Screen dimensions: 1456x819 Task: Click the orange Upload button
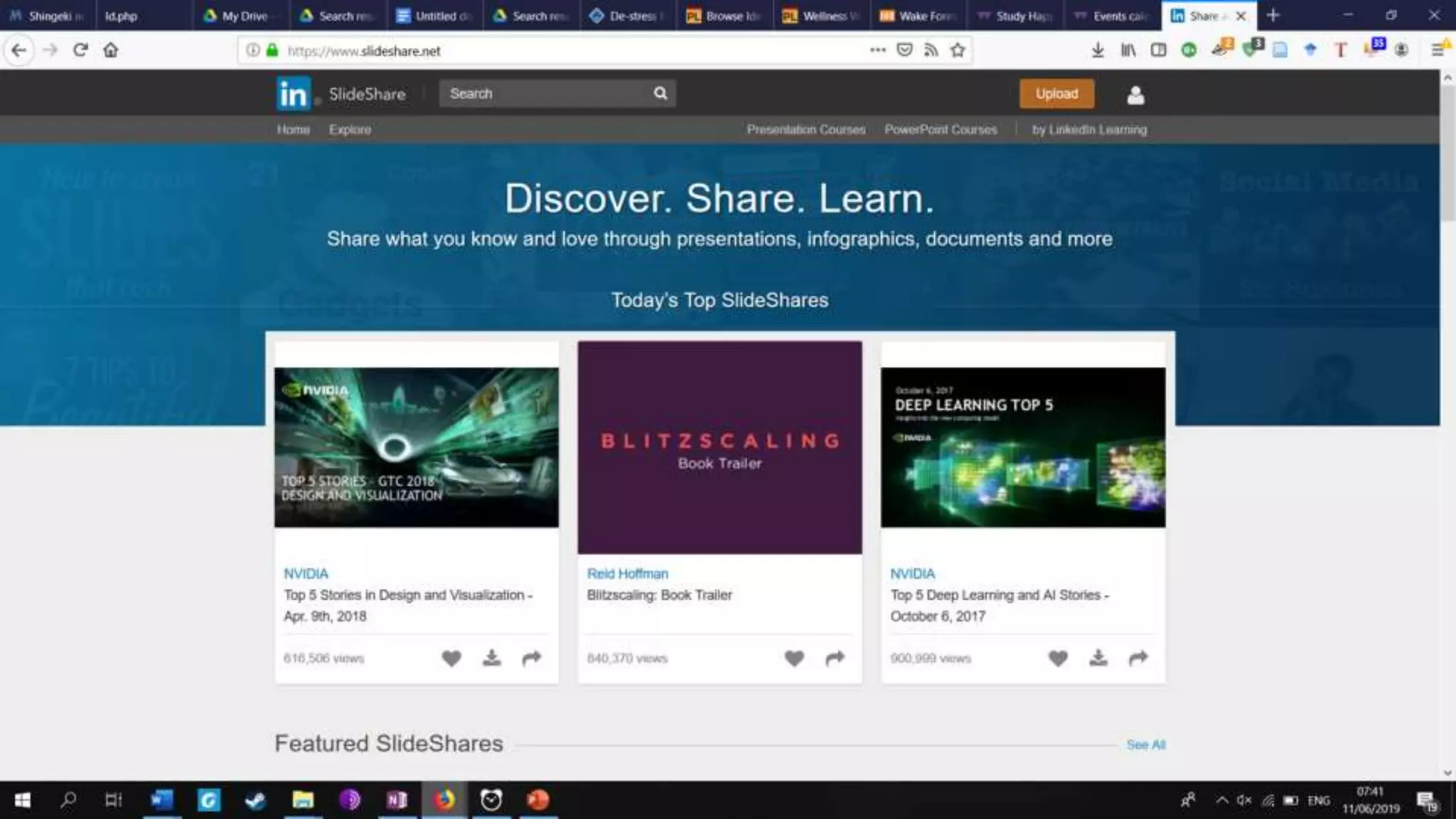(1056, 94)
